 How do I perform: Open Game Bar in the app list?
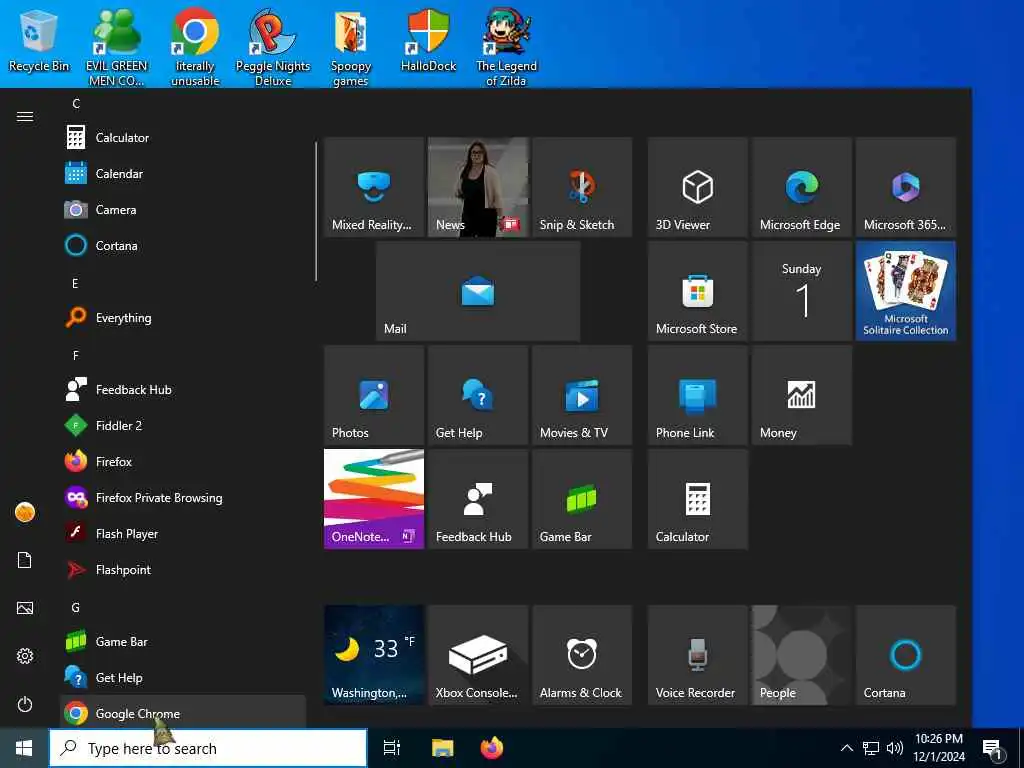pos(183,642)
